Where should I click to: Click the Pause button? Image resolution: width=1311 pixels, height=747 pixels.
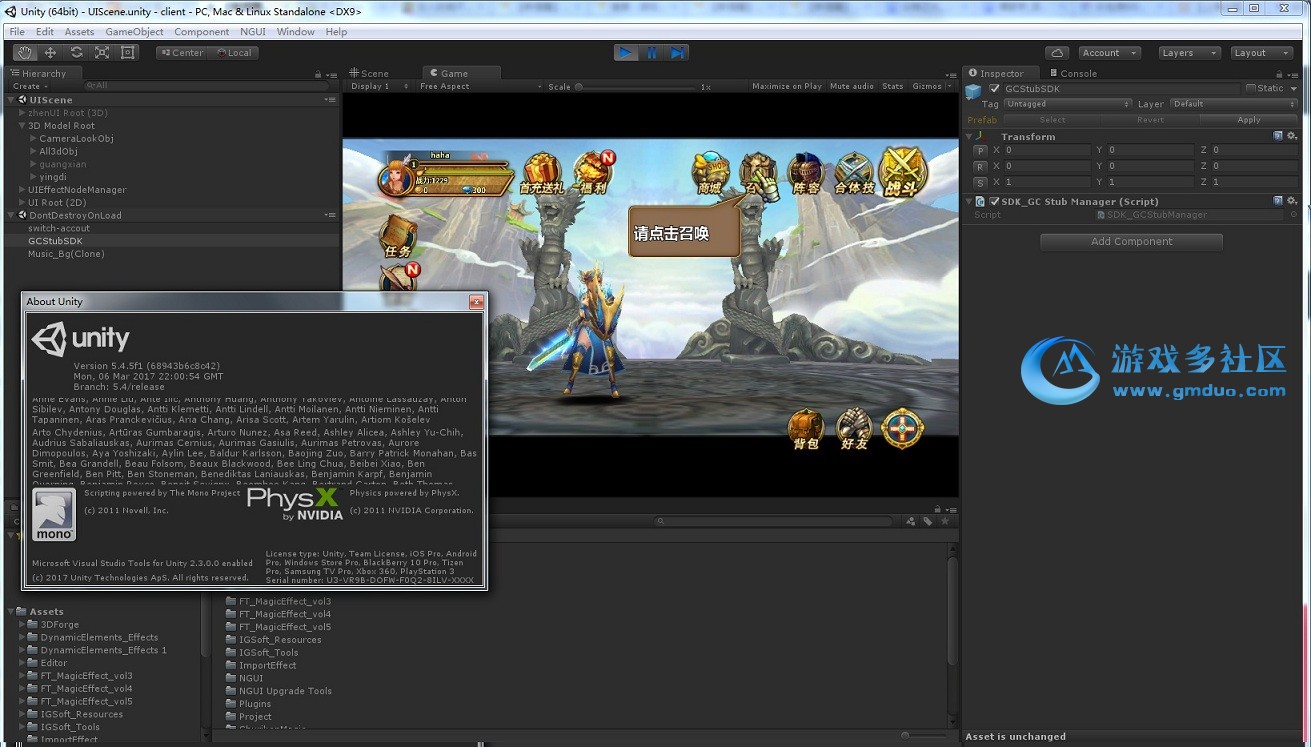[x=652, y=53]
